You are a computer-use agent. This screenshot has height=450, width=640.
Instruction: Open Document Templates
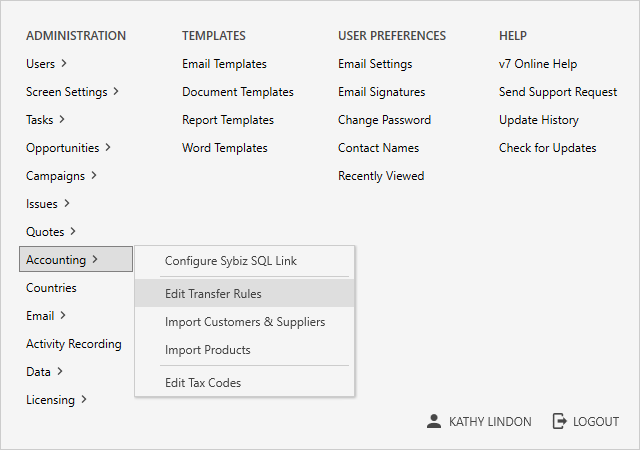coord(237,92)
